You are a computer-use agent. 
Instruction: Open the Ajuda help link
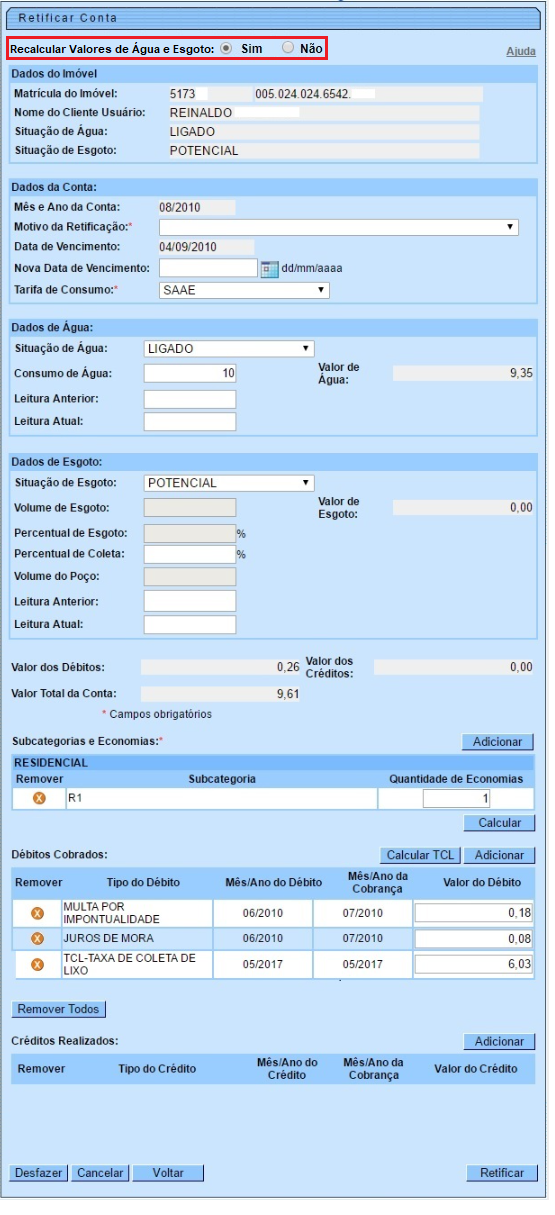520,51
